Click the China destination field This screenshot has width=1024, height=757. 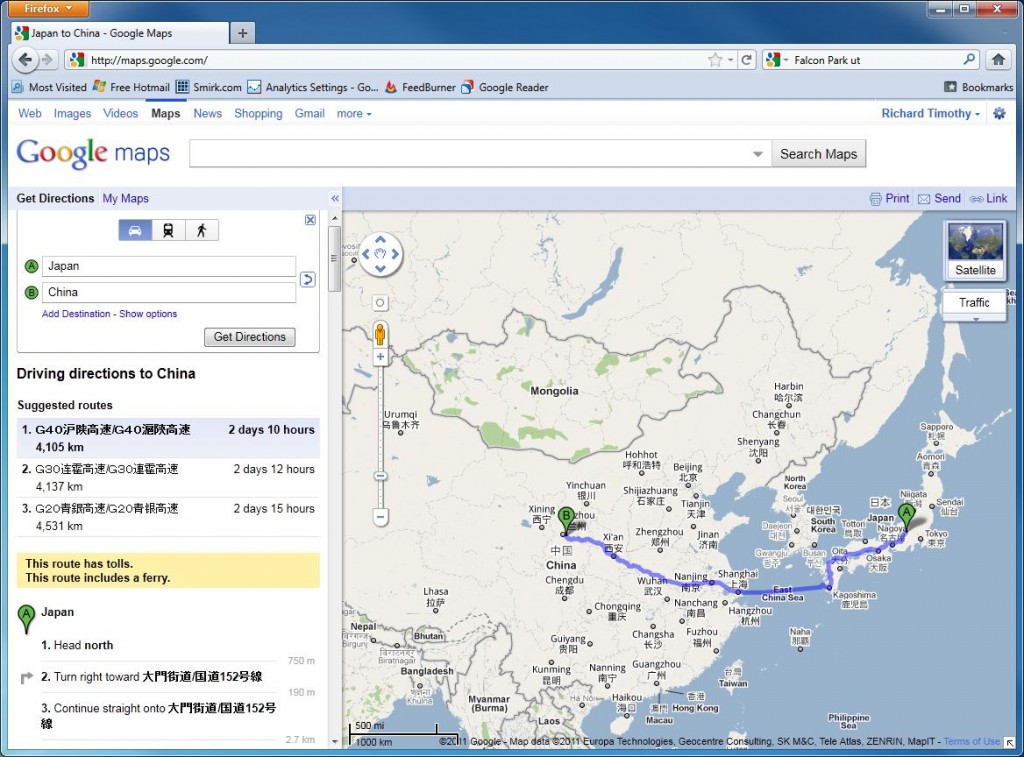coord(168,292)
